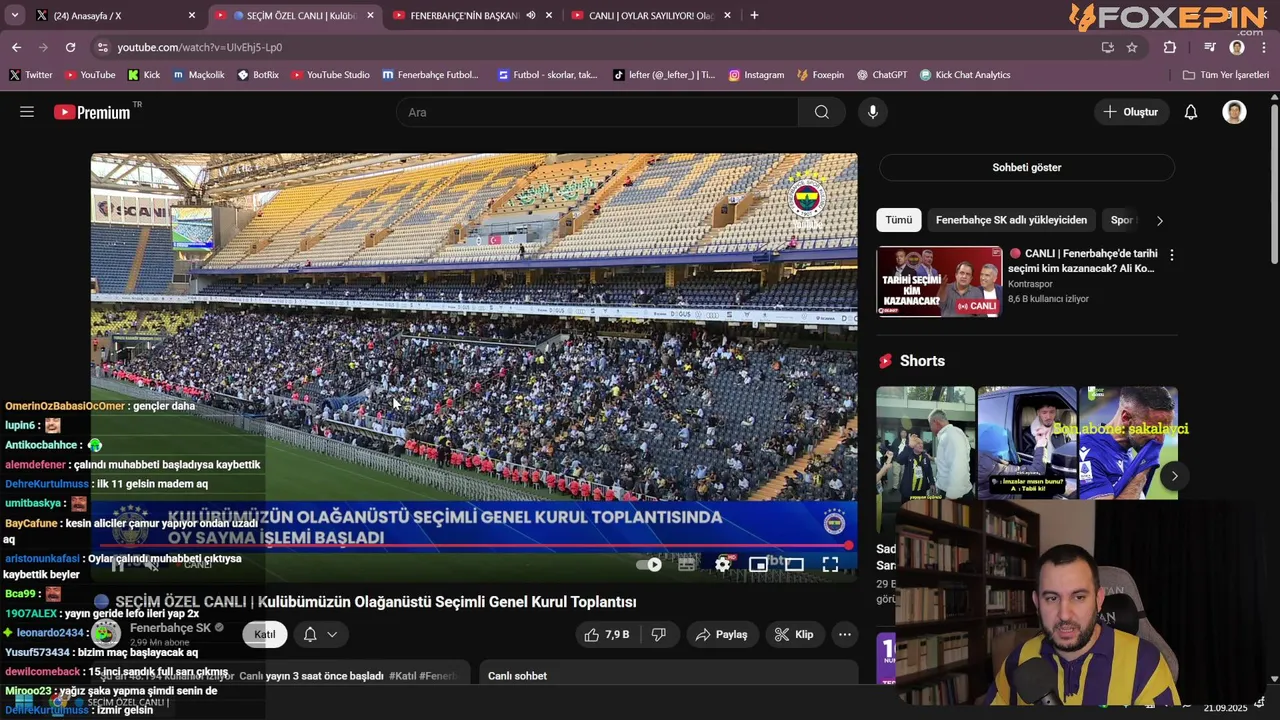Open a new browser tab
1280x720 pixels.
coord(754,15)
